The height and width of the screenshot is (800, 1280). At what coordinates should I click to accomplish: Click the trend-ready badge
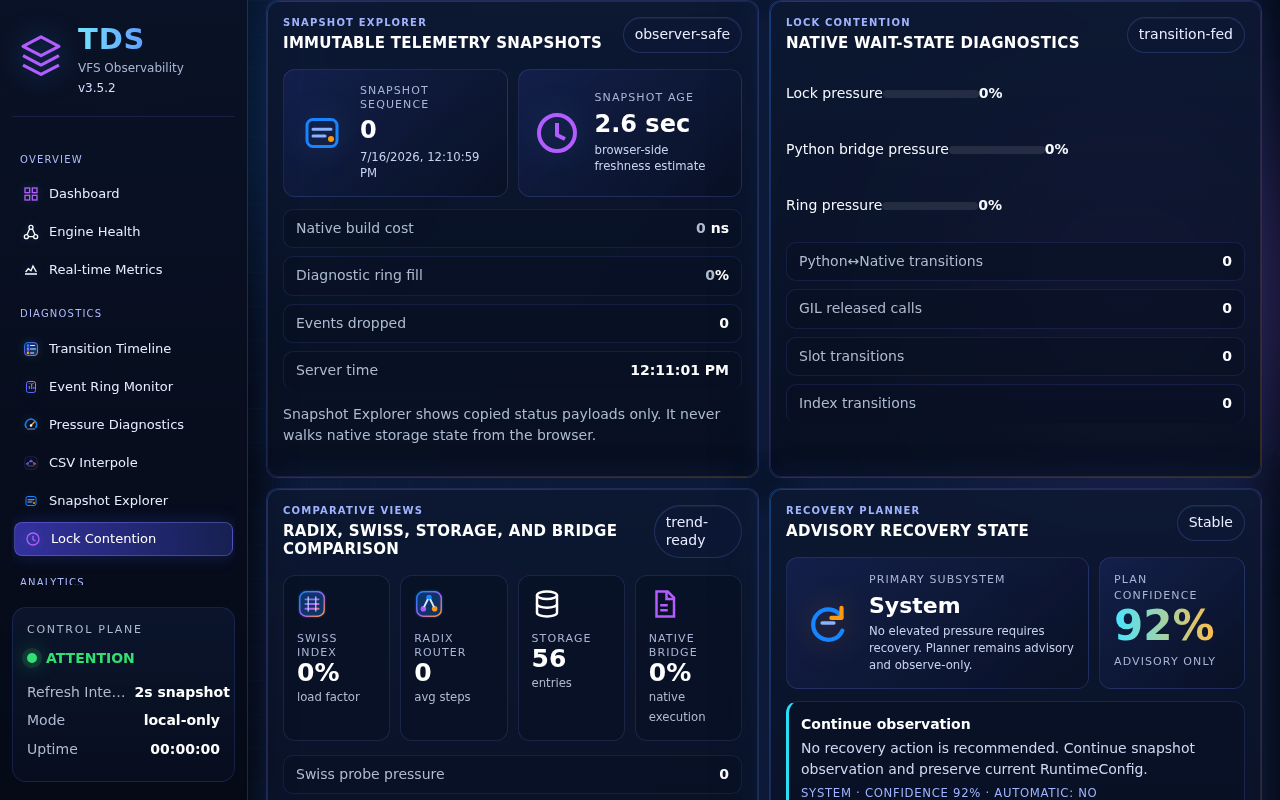698,531
